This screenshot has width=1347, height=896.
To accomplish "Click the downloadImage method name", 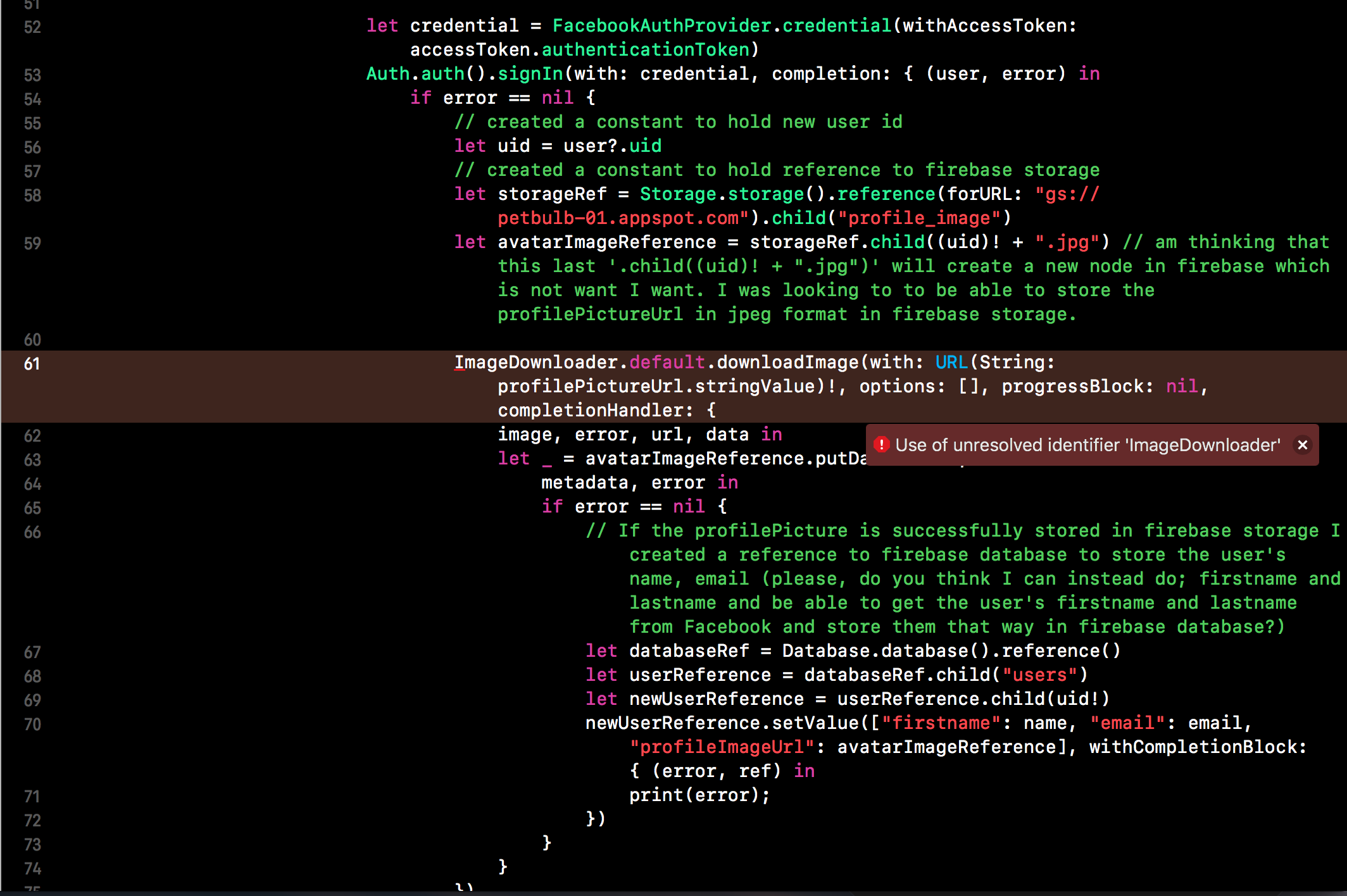I will pos(787,362).
